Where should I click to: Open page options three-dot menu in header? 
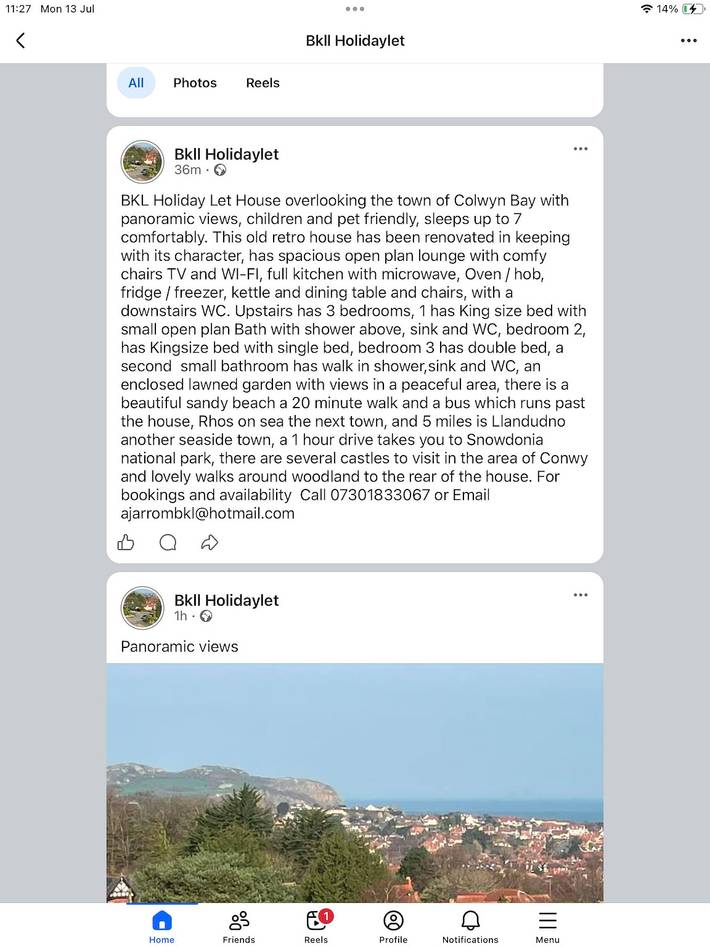(688, 40)
